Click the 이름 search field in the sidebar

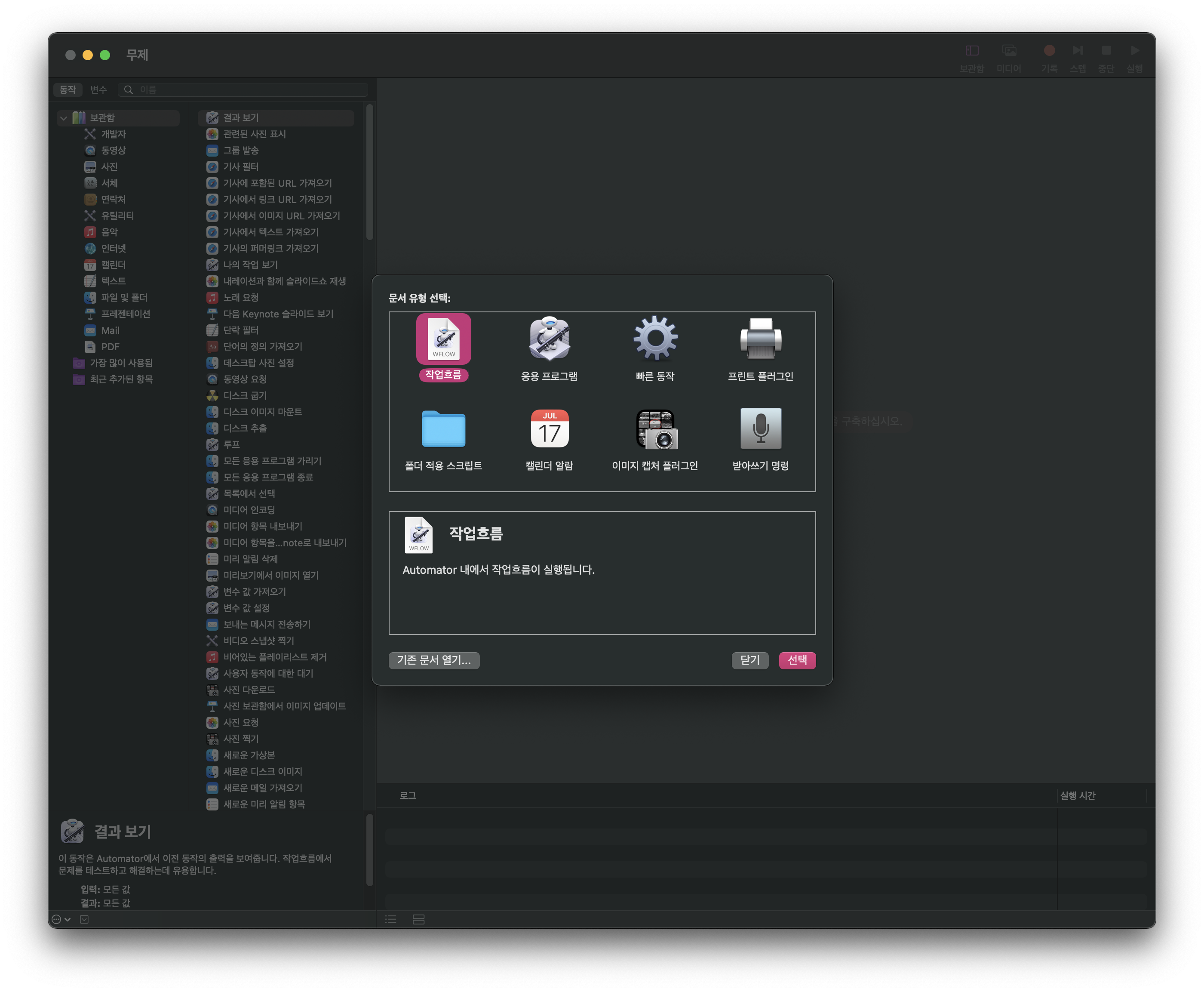[243, 90]
